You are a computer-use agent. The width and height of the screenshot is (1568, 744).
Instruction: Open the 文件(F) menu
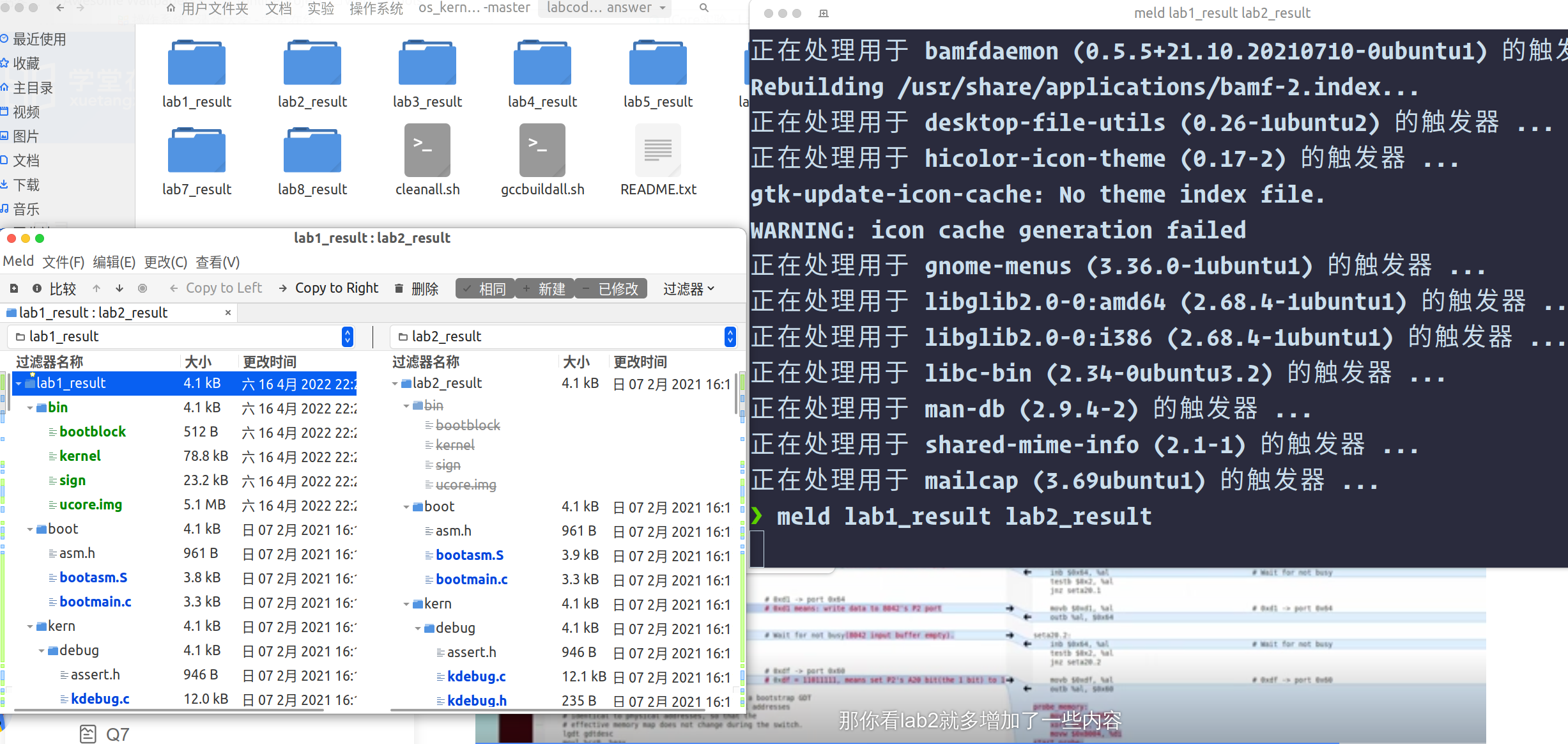pos(63,262)
